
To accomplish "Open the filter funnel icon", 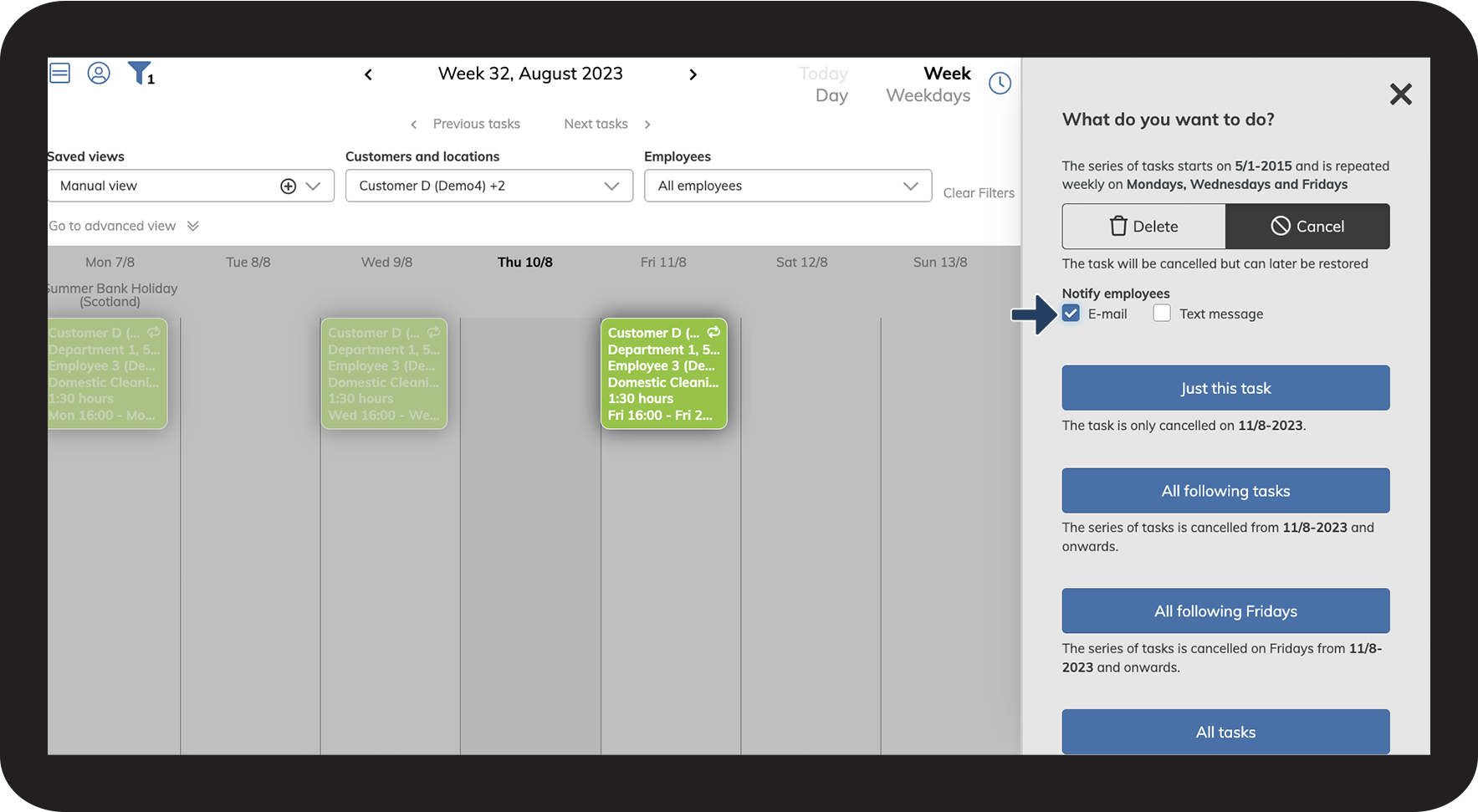I will tap(140, 74).
